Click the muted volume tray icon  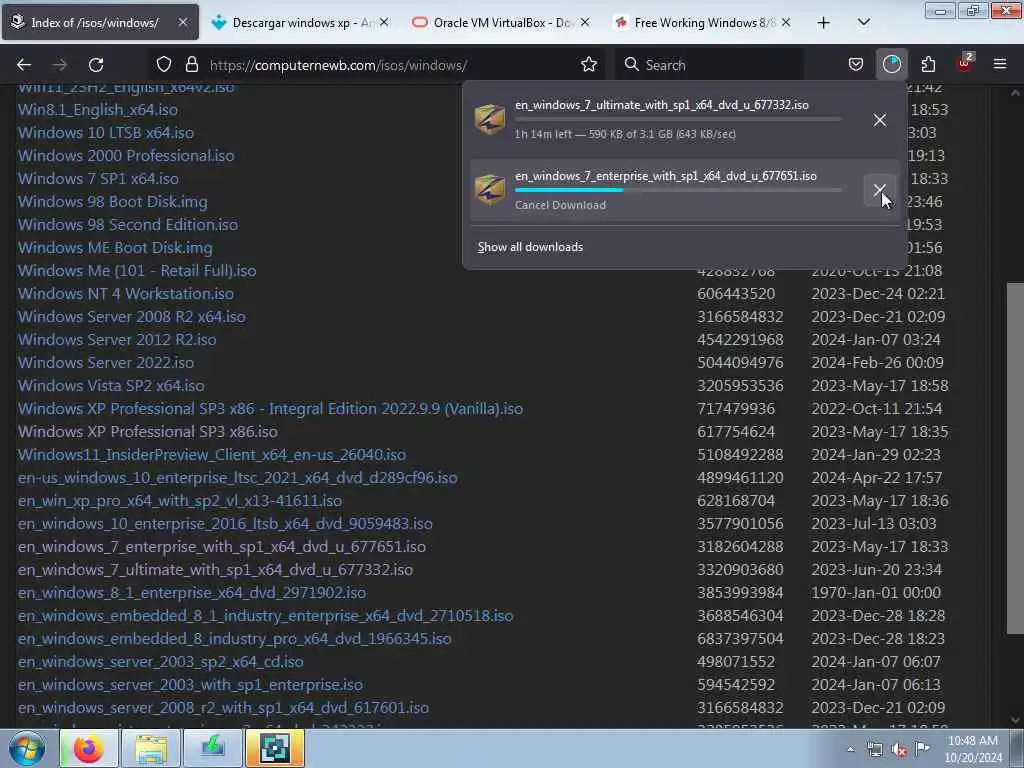click(x=899, y=749)
